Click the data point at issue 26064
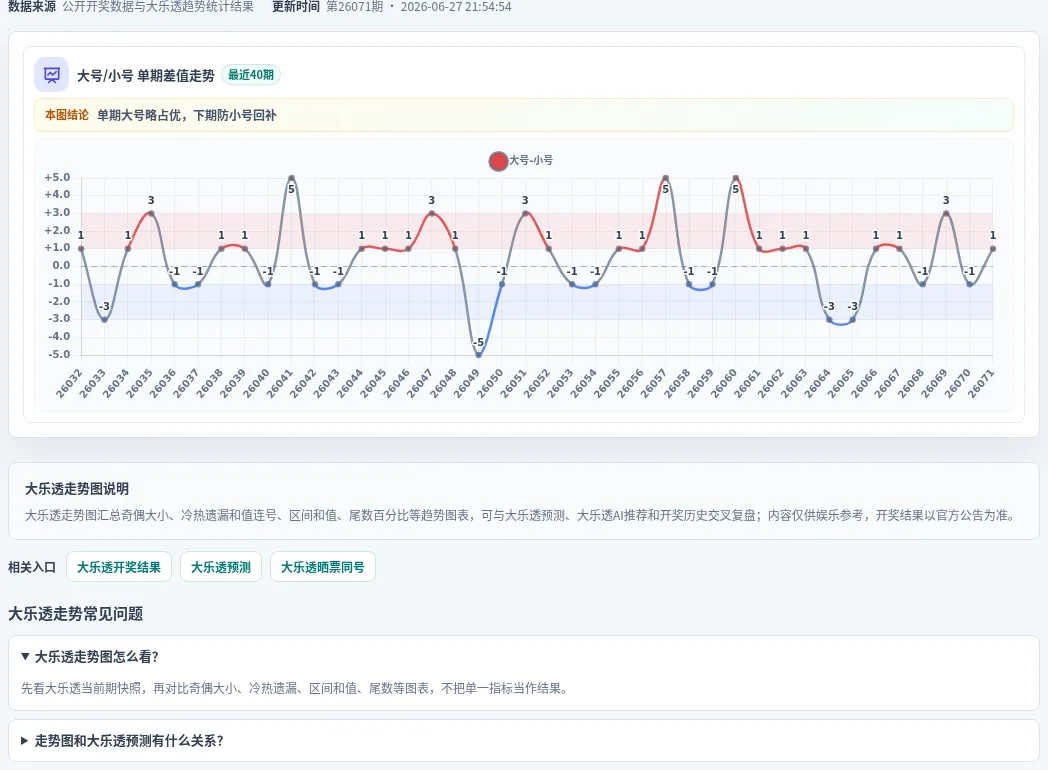 [x=829, y=319]
